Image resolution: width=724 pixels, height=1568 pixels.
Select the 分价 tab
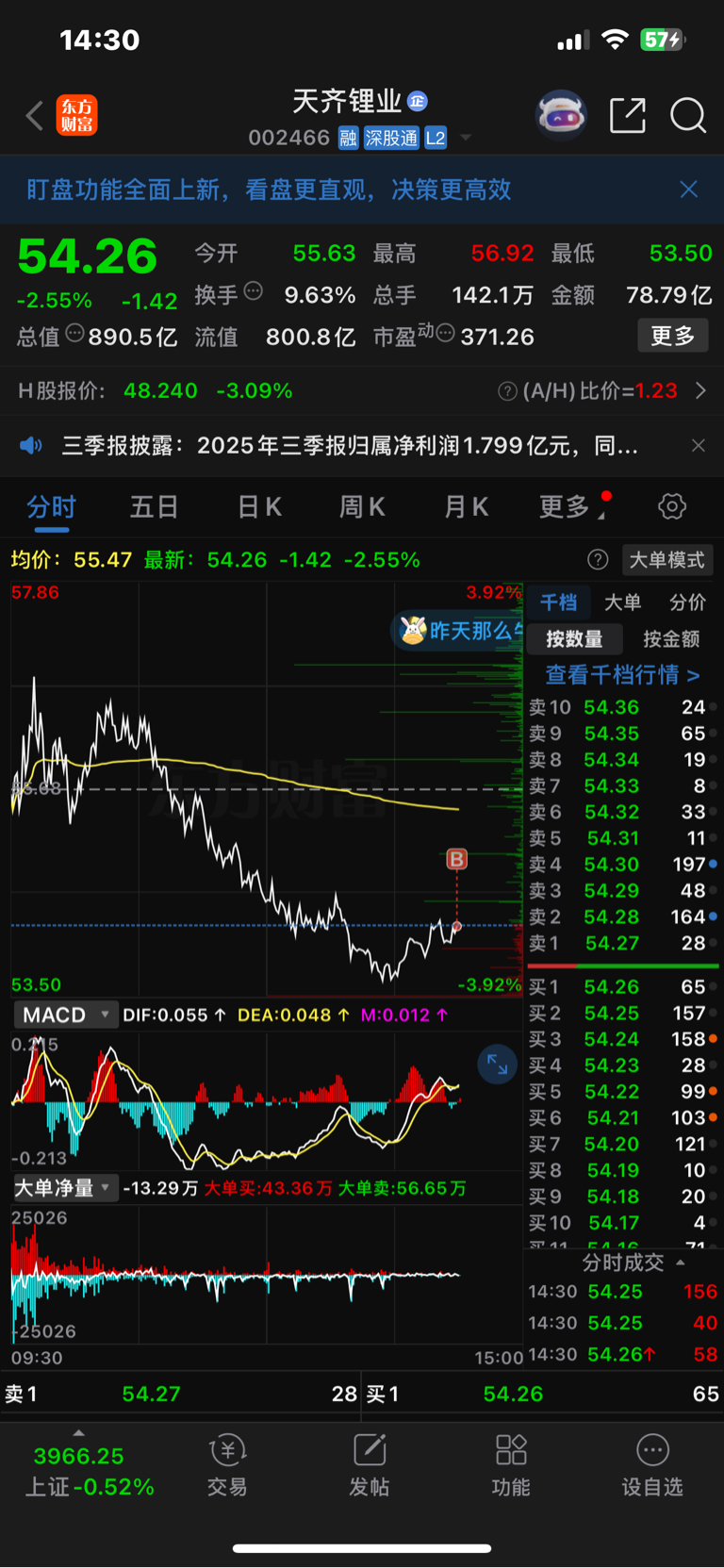(687, 602)
